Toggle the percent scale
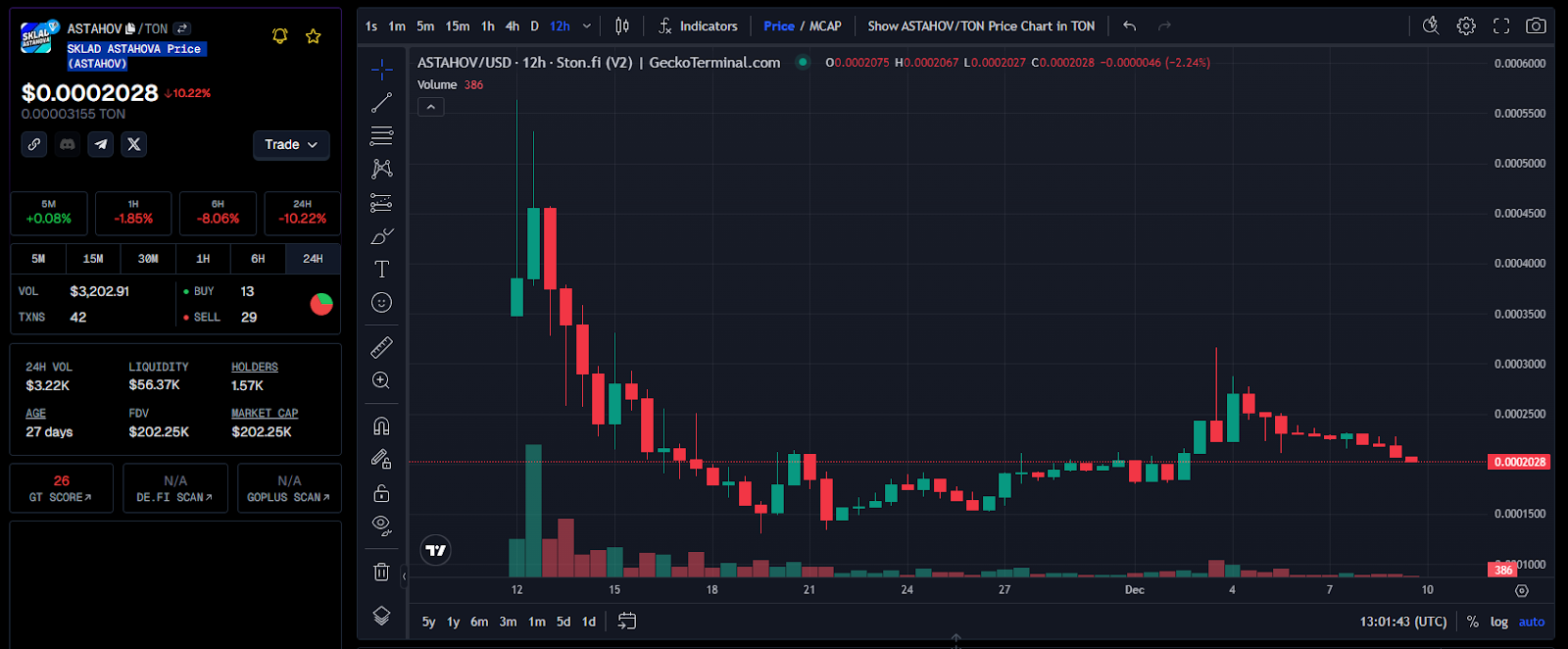 [1473, 622]
